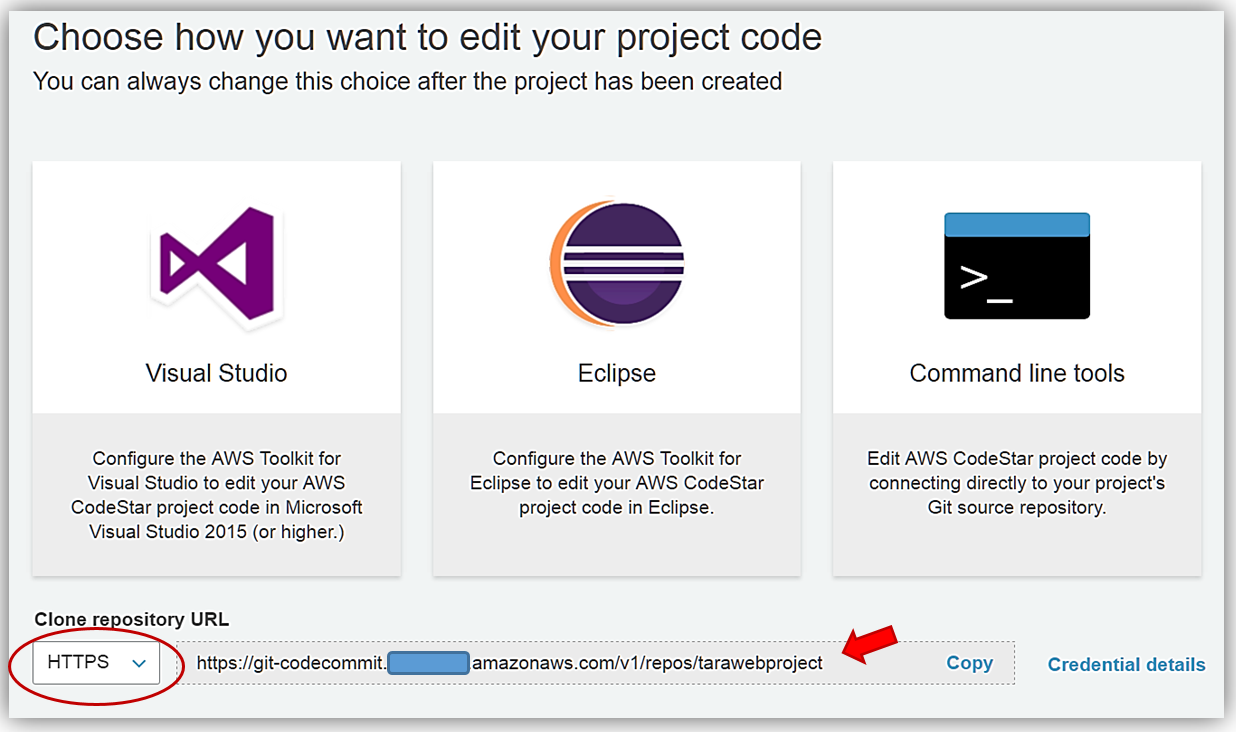Choose the Command line tools terminal icon
Image resolution: width=1236 pixels, height=732 pixels.
pos(1017,265)
